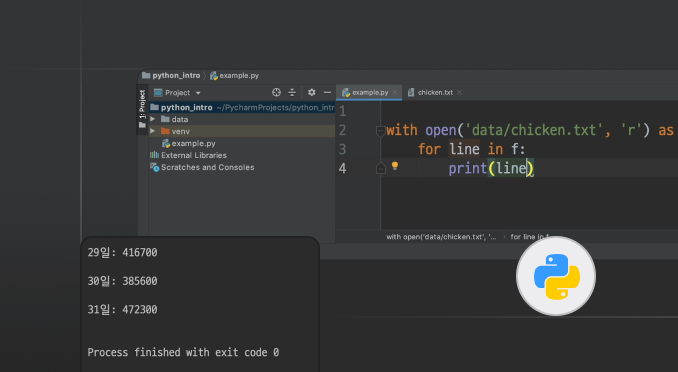This screenshot has width=678, height=372.
Task: Click the 'for line in f' breadcrumb at editor bottom
Action: [530, 237]
